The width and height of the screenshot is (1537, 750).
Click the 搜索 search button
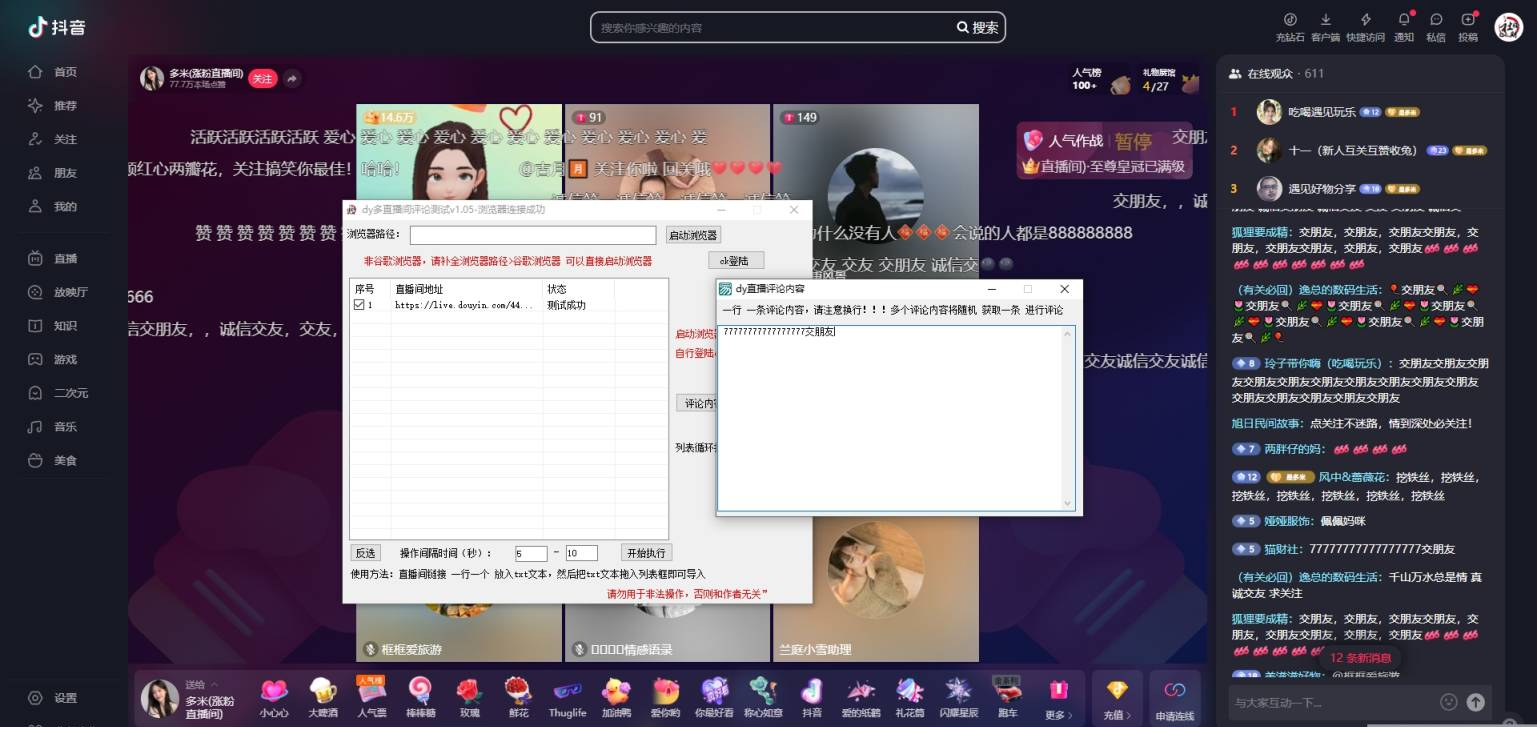click(978, 28)
